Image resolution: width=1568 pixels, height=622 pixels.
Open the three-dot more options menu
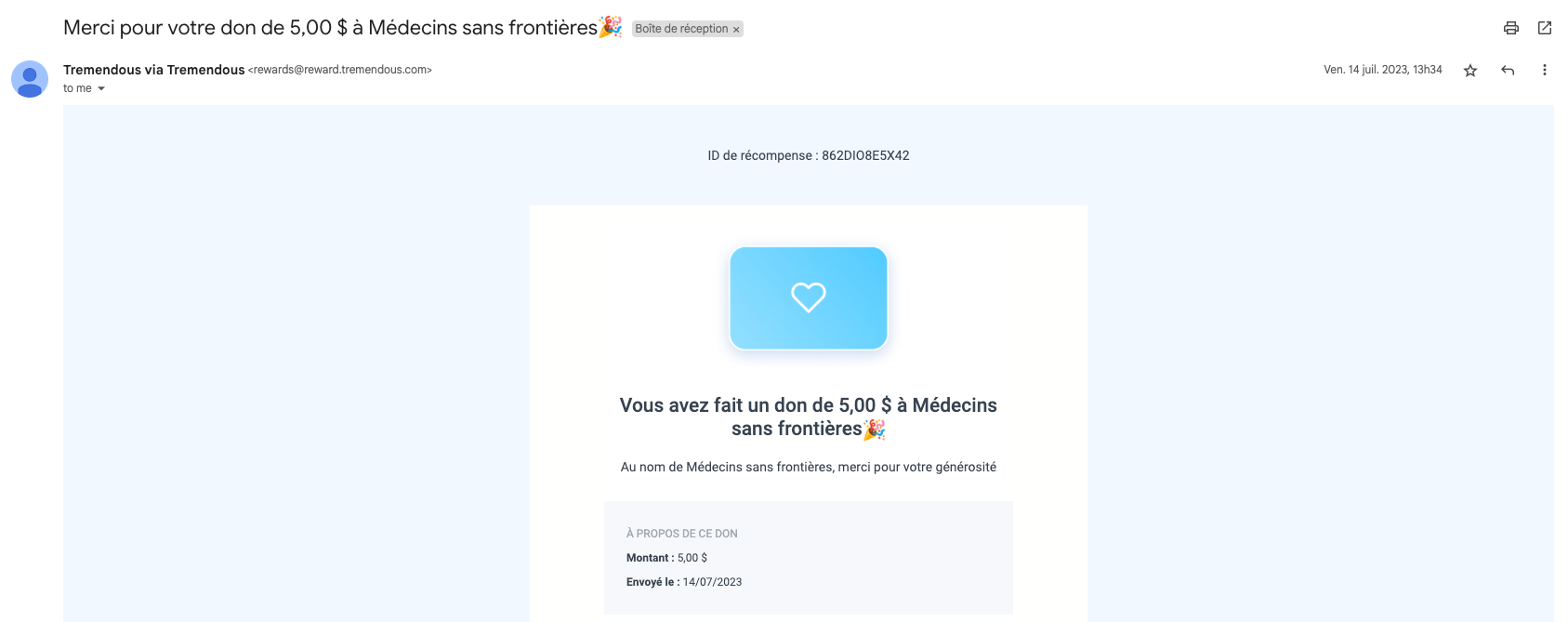[1545, 71]
